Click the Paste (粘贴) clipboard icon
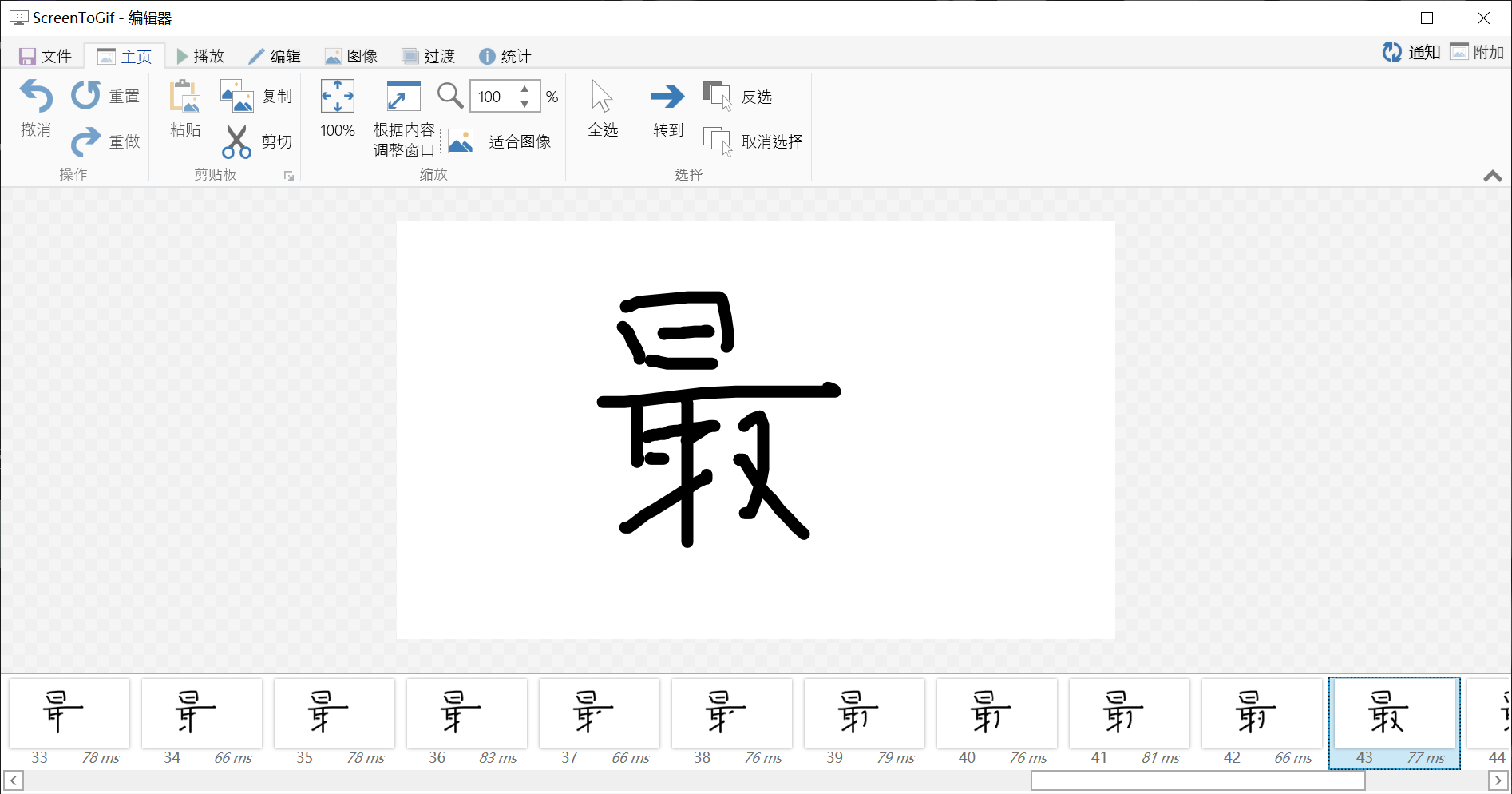Image resolution: width=1512 pixels, height=794 pixels. [184, 96]
